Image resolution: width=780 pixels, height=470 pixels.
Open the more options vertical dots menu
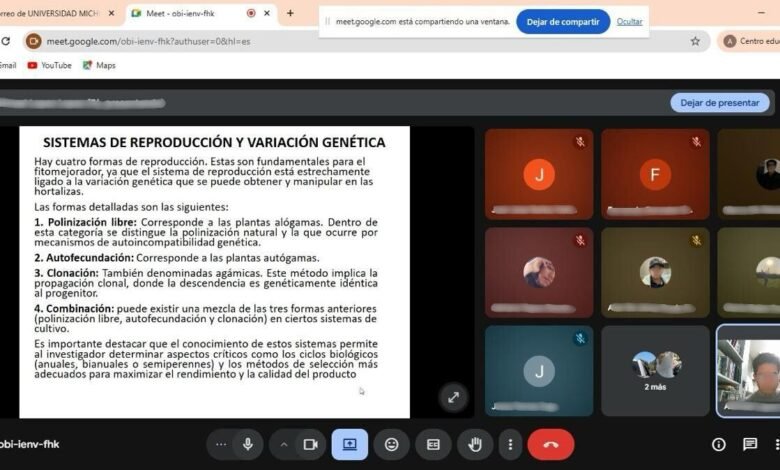[511, 444]
